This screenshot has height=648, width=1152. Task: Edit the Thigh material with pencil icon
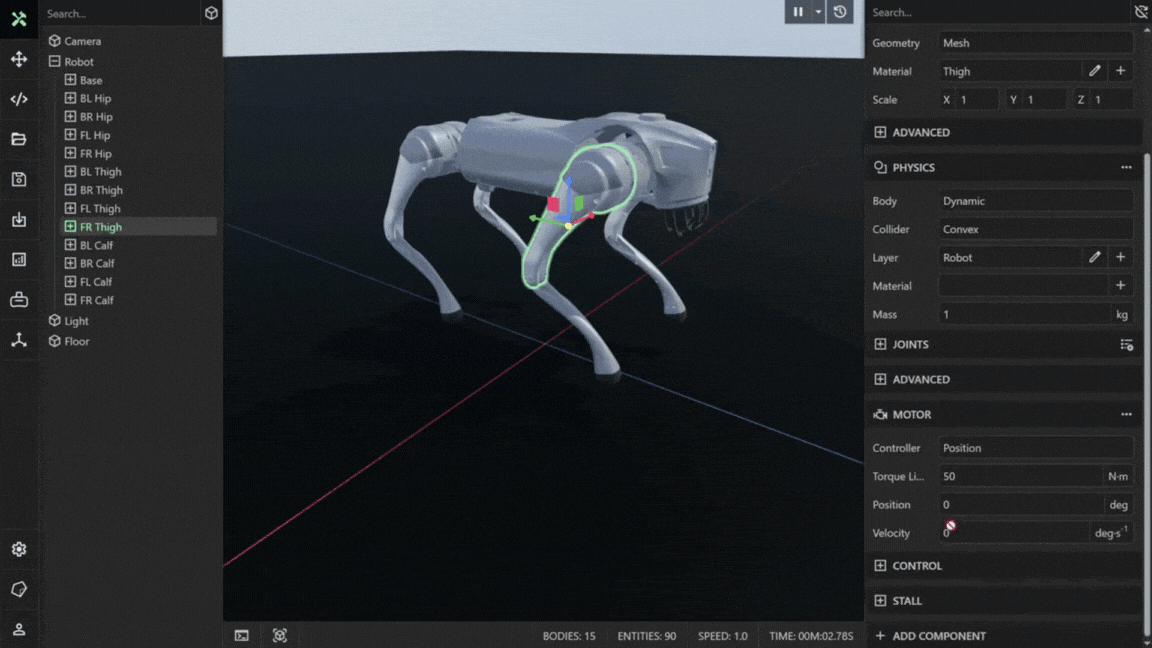pos(1095,71)
